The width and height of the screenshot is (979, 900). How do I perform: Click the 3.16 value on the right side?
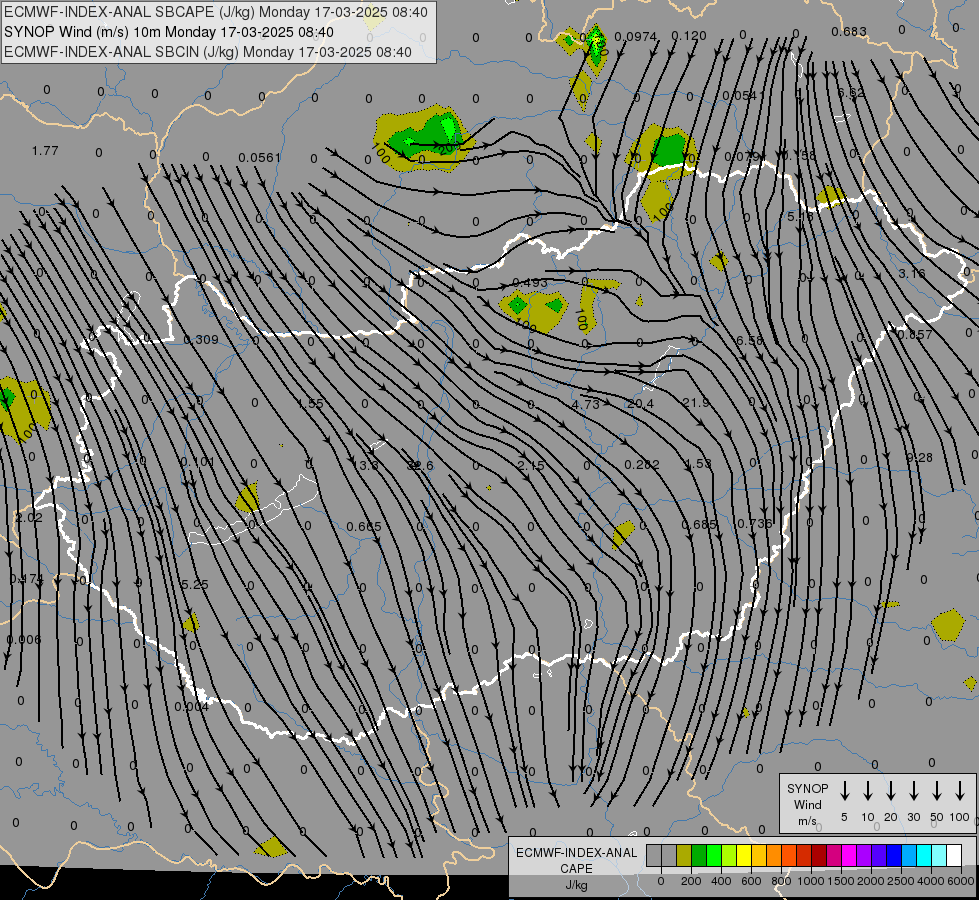point(912,274)
